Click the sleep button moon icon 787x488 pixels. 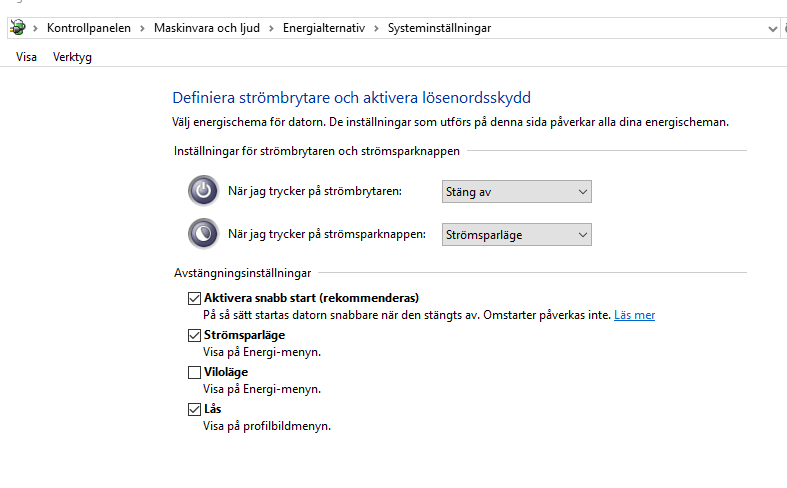tap(203, 234)
